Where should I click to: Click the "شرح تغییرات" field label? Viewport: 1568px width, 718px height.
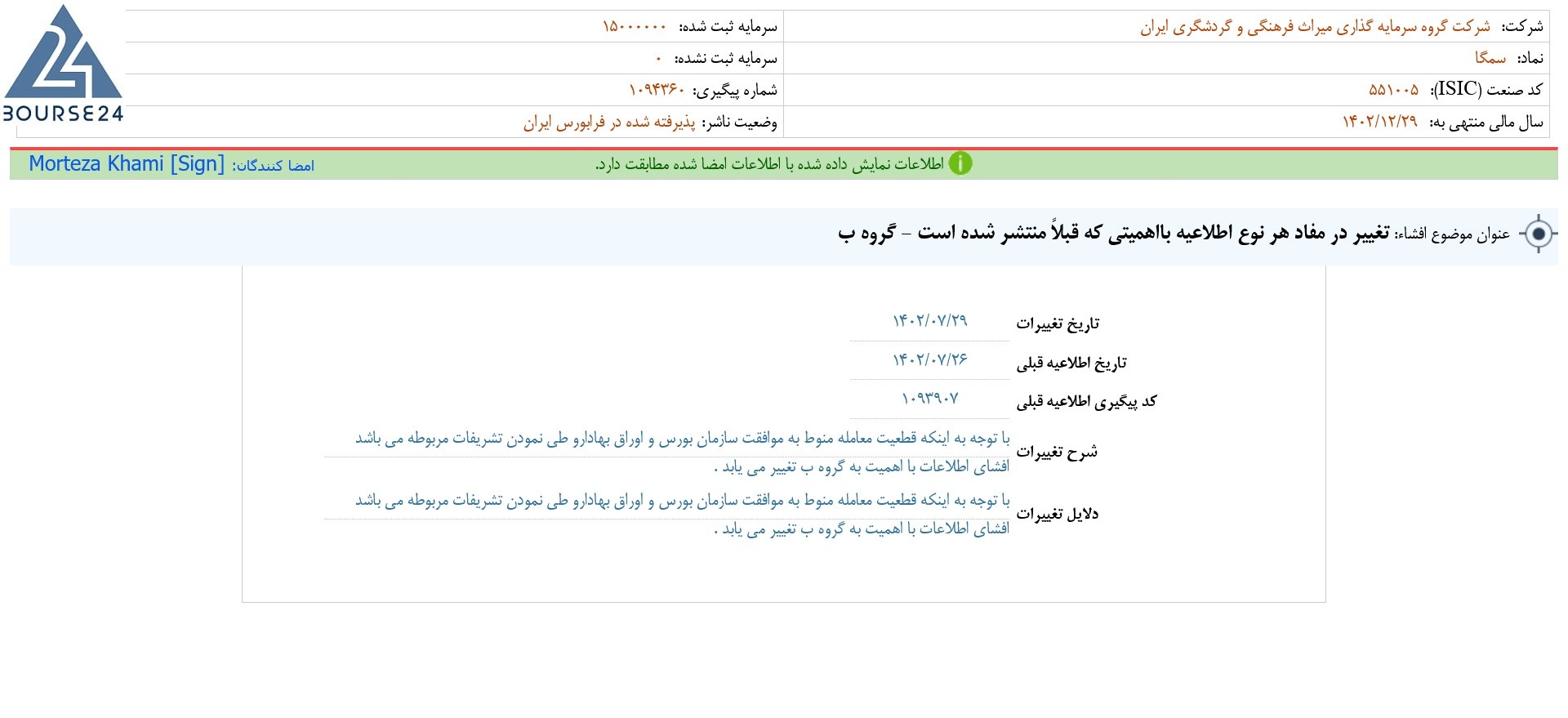coord(1057,452)
